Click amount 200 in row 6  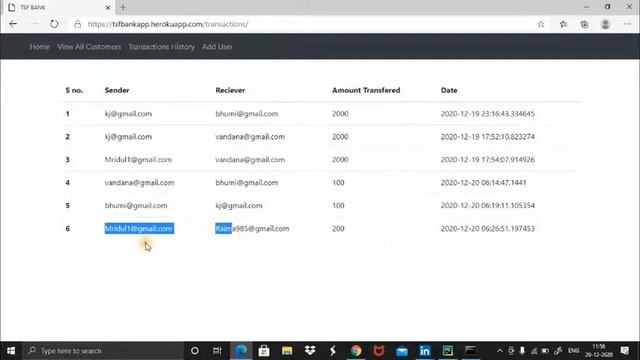[x=338, y=229]
